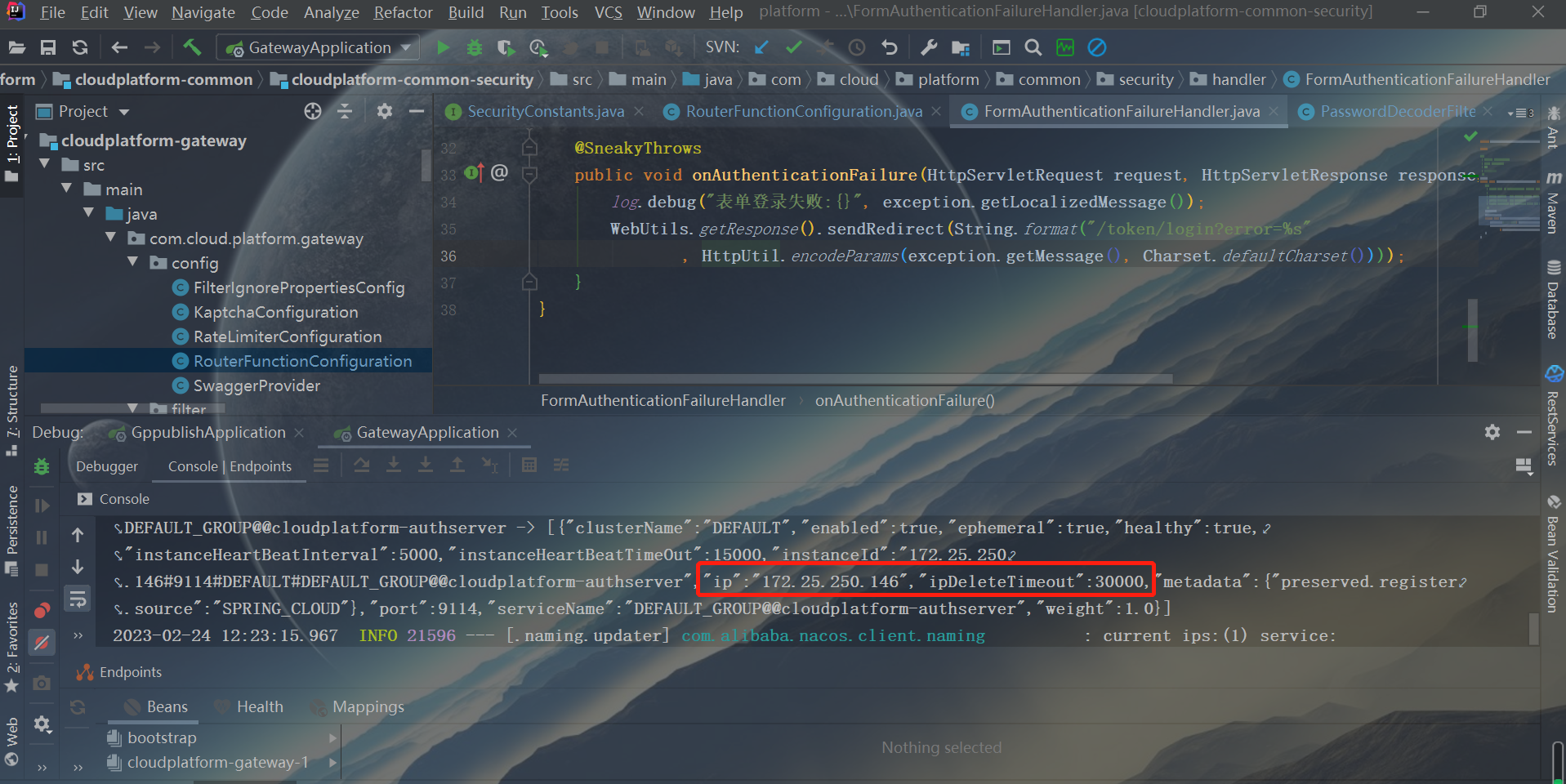Click scroll-down arrow in the console toolbar
1566x784 pixels.
coord(78,567)
